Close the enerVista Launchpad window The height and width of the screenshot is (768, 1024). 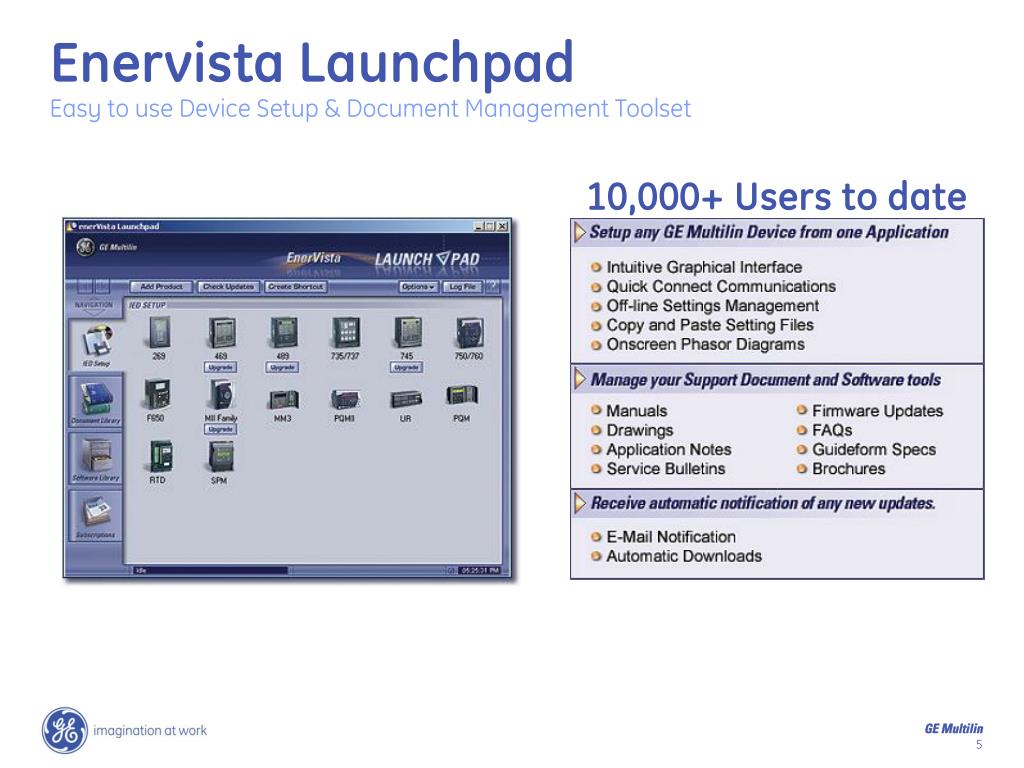502,226
